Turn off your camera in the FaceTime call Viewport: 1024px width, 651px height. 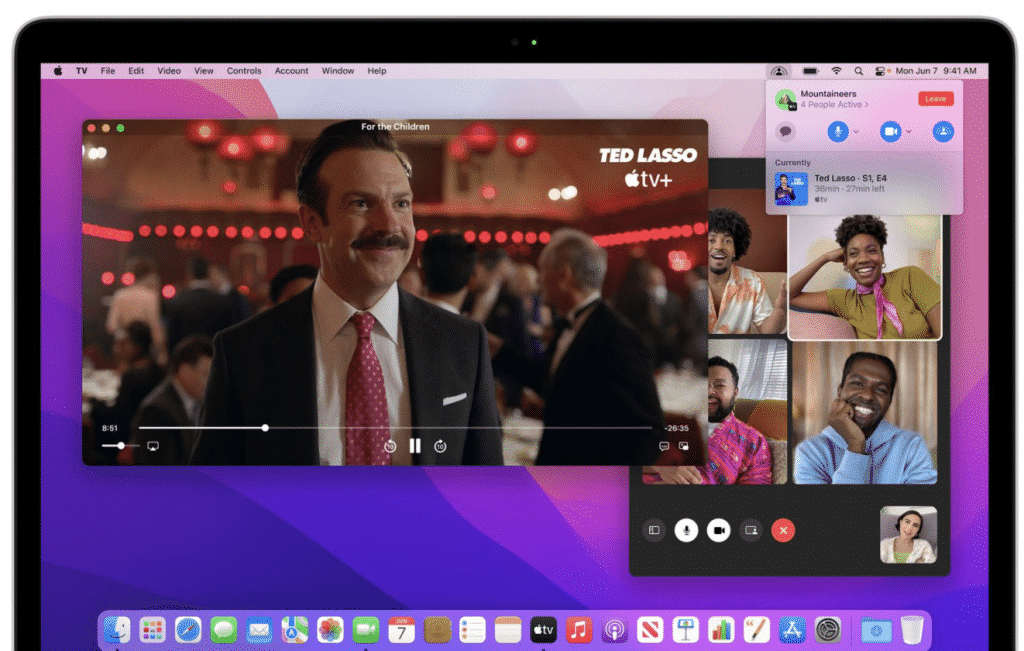tap(720, 530)
